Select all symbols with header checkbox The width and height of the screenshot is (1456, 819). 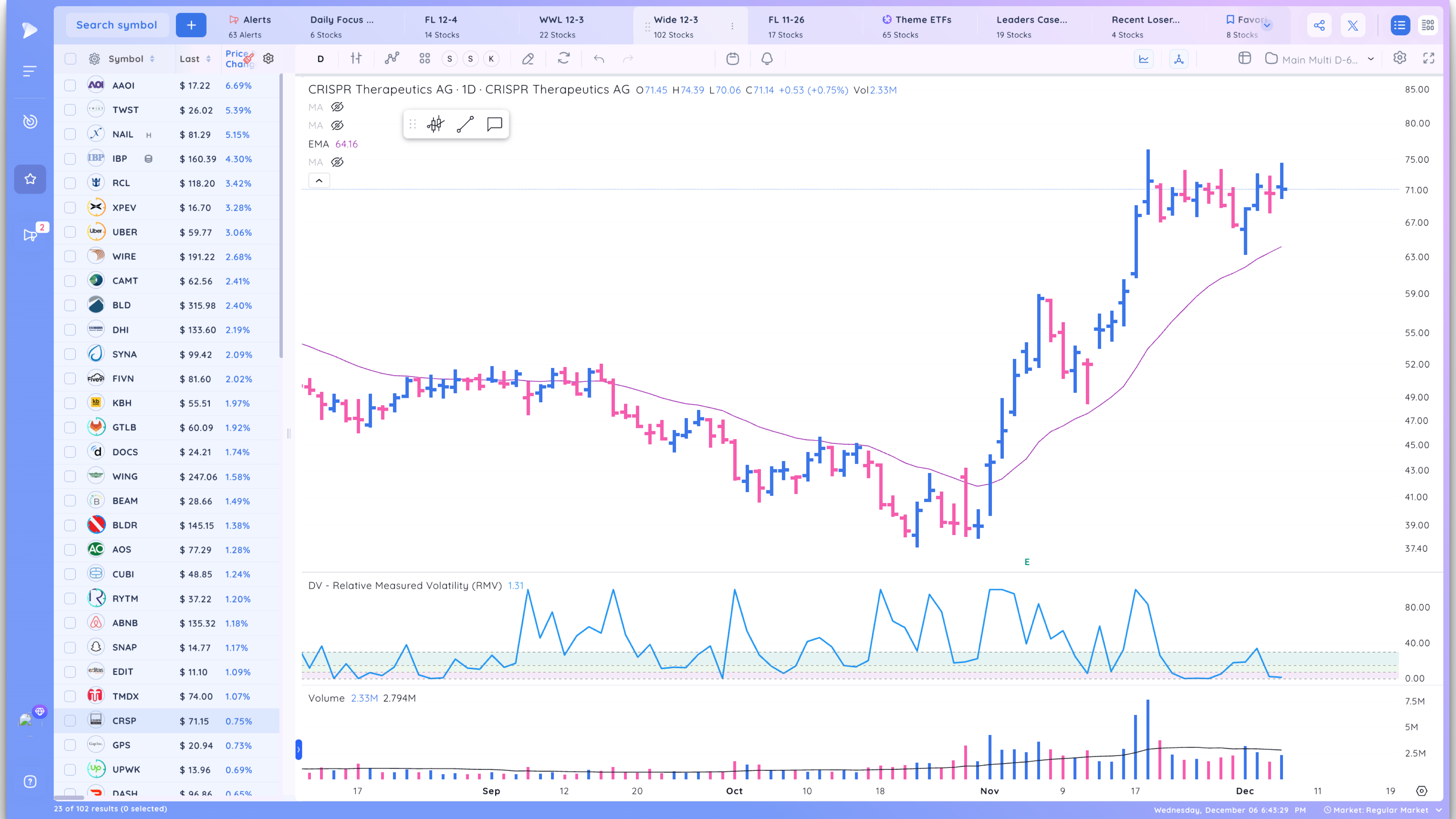70,59
